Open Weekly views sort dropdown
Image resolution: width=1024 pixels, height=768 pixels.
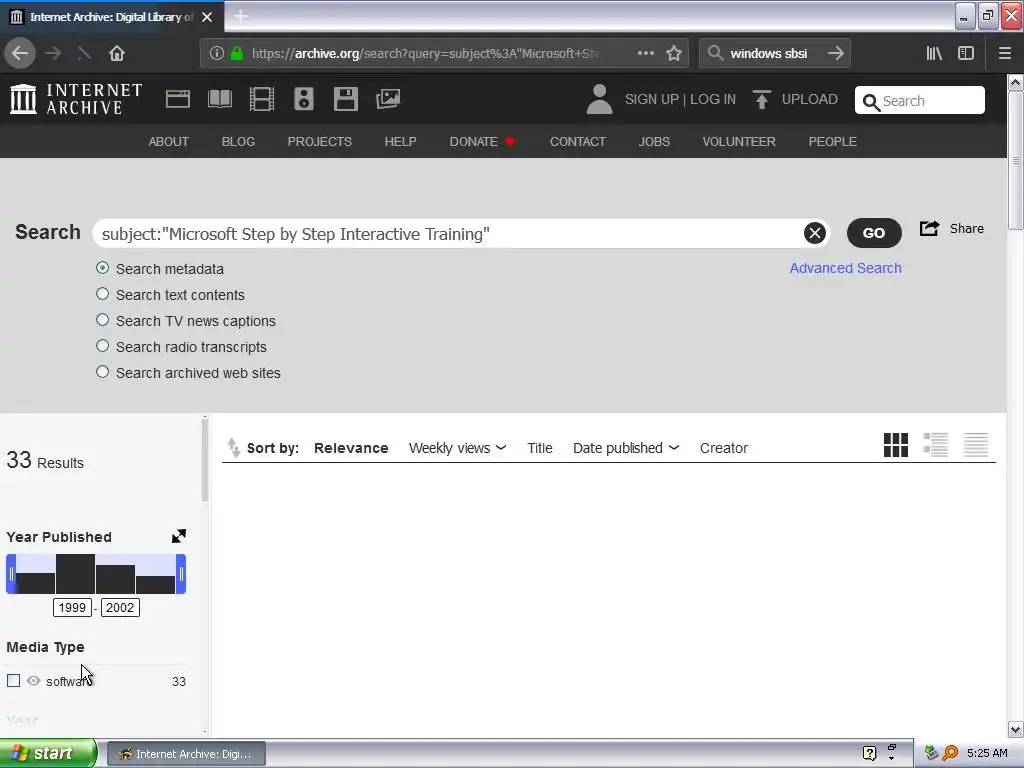tap(457, 448)
